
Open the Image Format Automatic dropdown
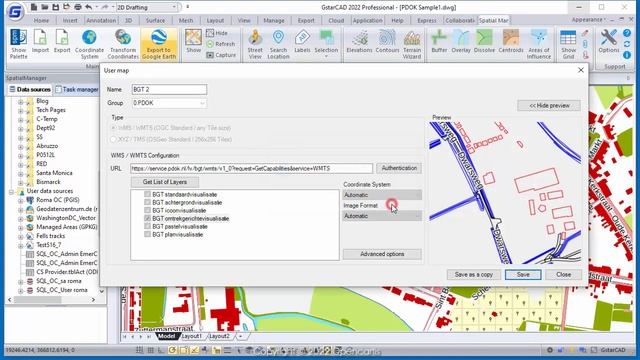pyautogui.click(x=382, y=216)
